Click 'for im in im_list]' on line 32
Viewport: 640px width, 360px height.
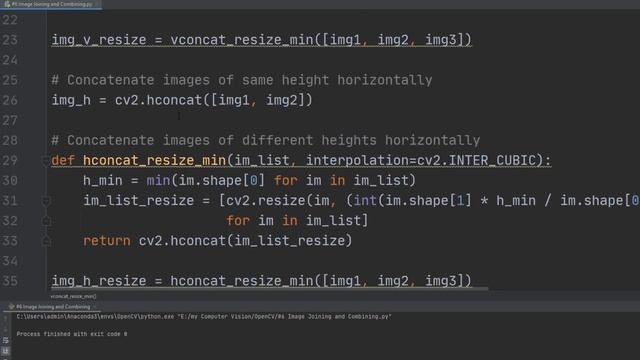pos(298,221)
